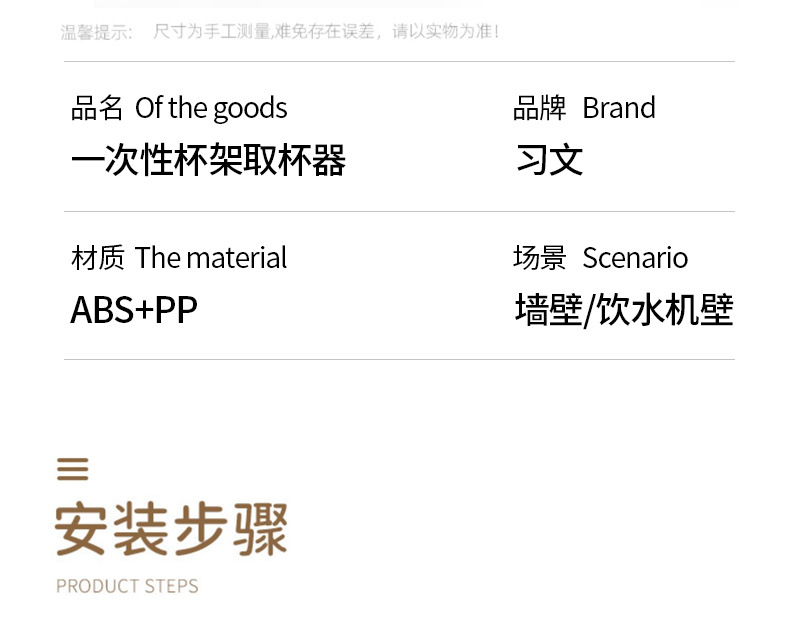Click the 温馨提示 label at top
The width and height of the screenshot is (790, 628).
[x=96, y=32]
